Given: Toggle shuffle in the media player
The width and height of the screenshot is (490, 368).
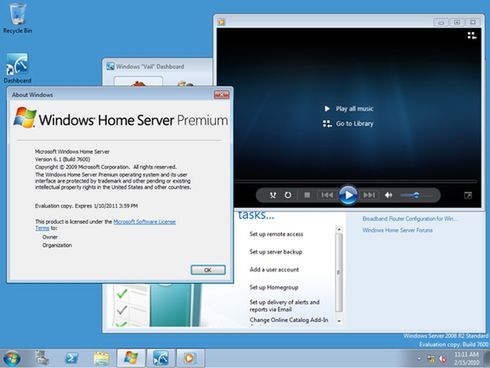Looking at the screenshot, I should (273, 195).
